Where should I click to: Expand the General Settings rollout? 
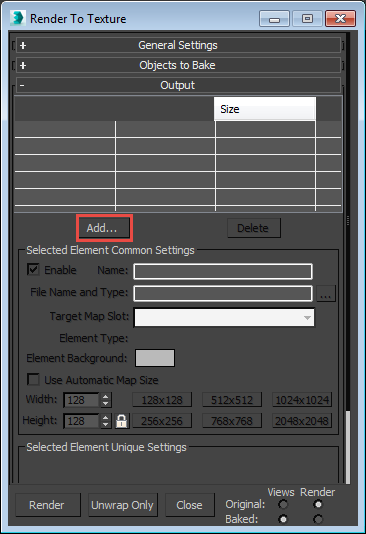point(178,45)
